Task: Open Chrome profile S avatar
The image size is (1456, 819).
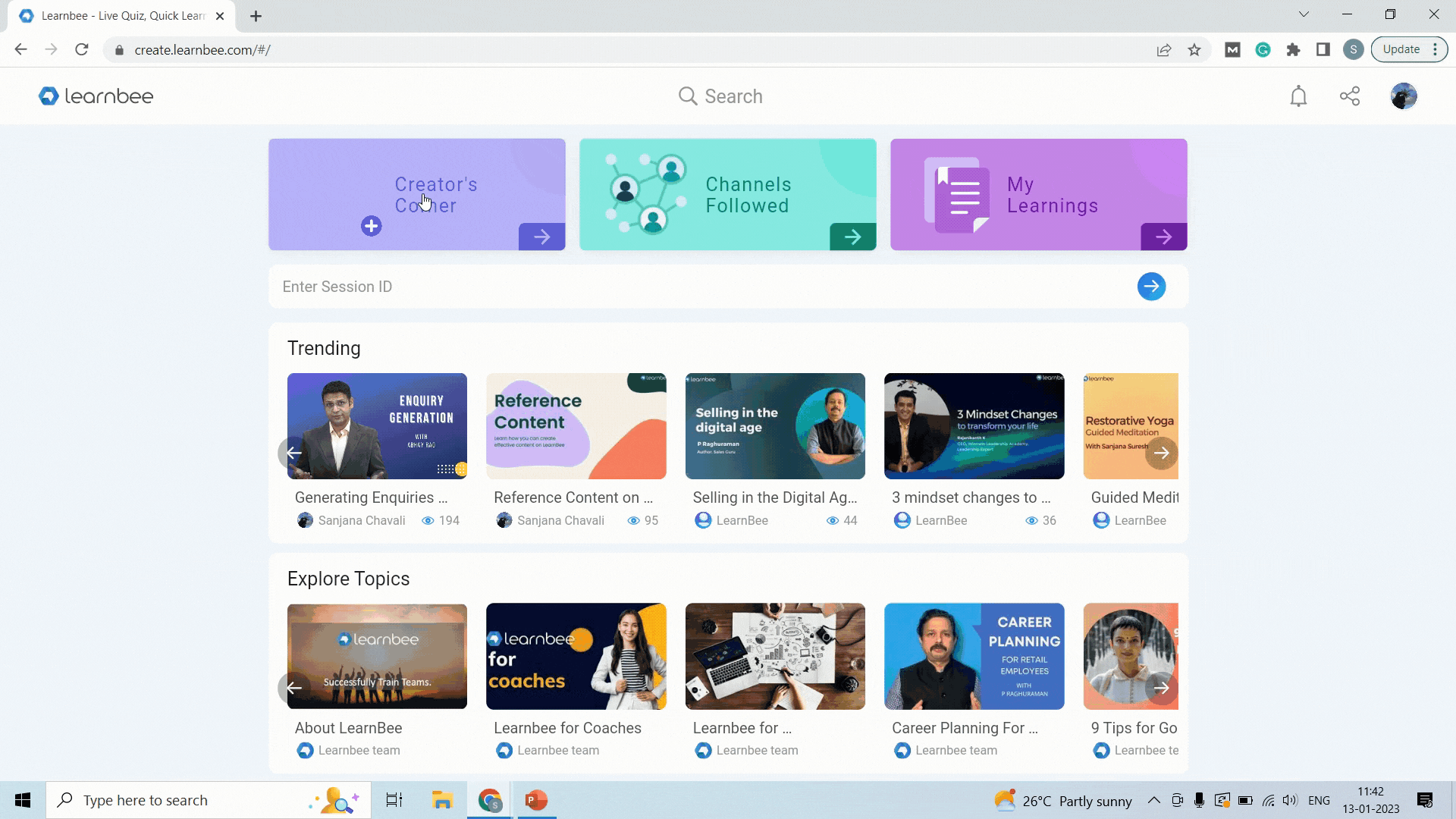Action: (x=1354, y=50)
